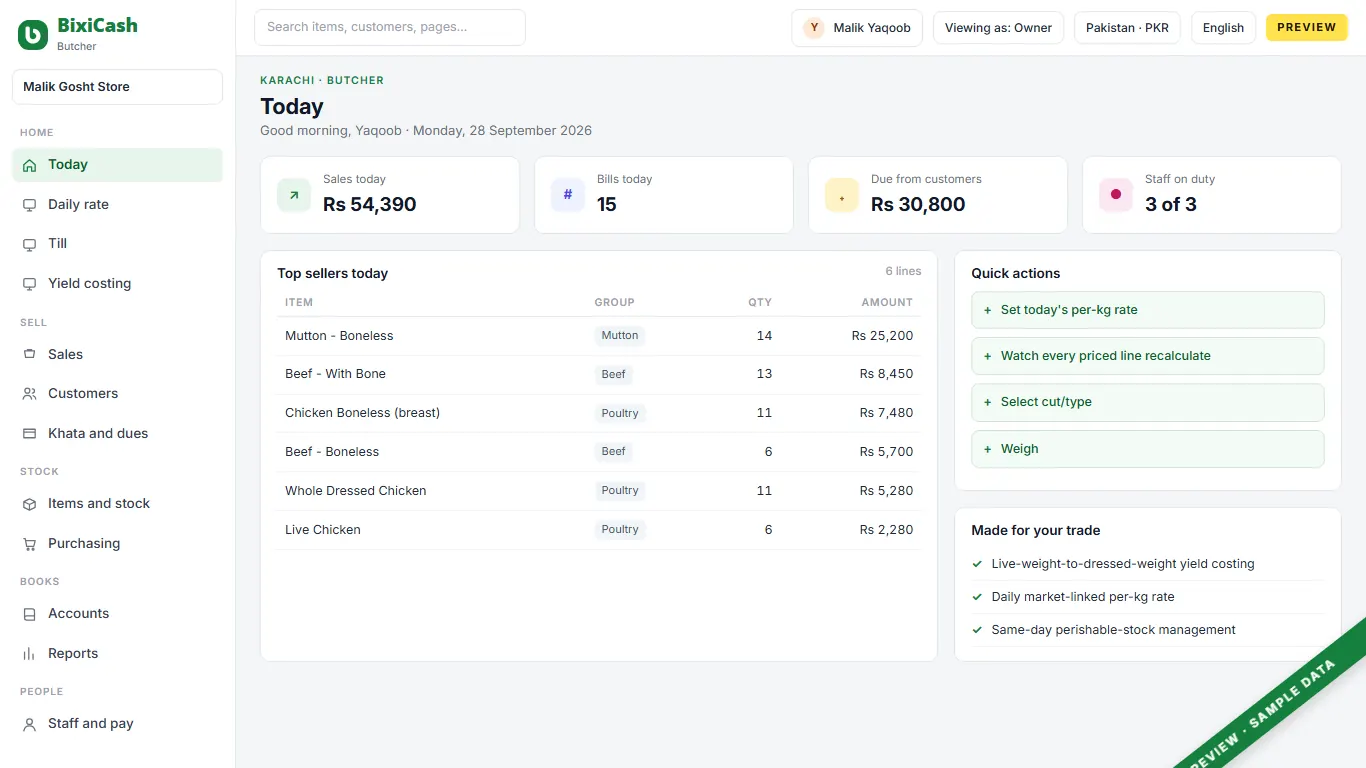Click the monitor icon beside Daily rate

coord(29,205)
